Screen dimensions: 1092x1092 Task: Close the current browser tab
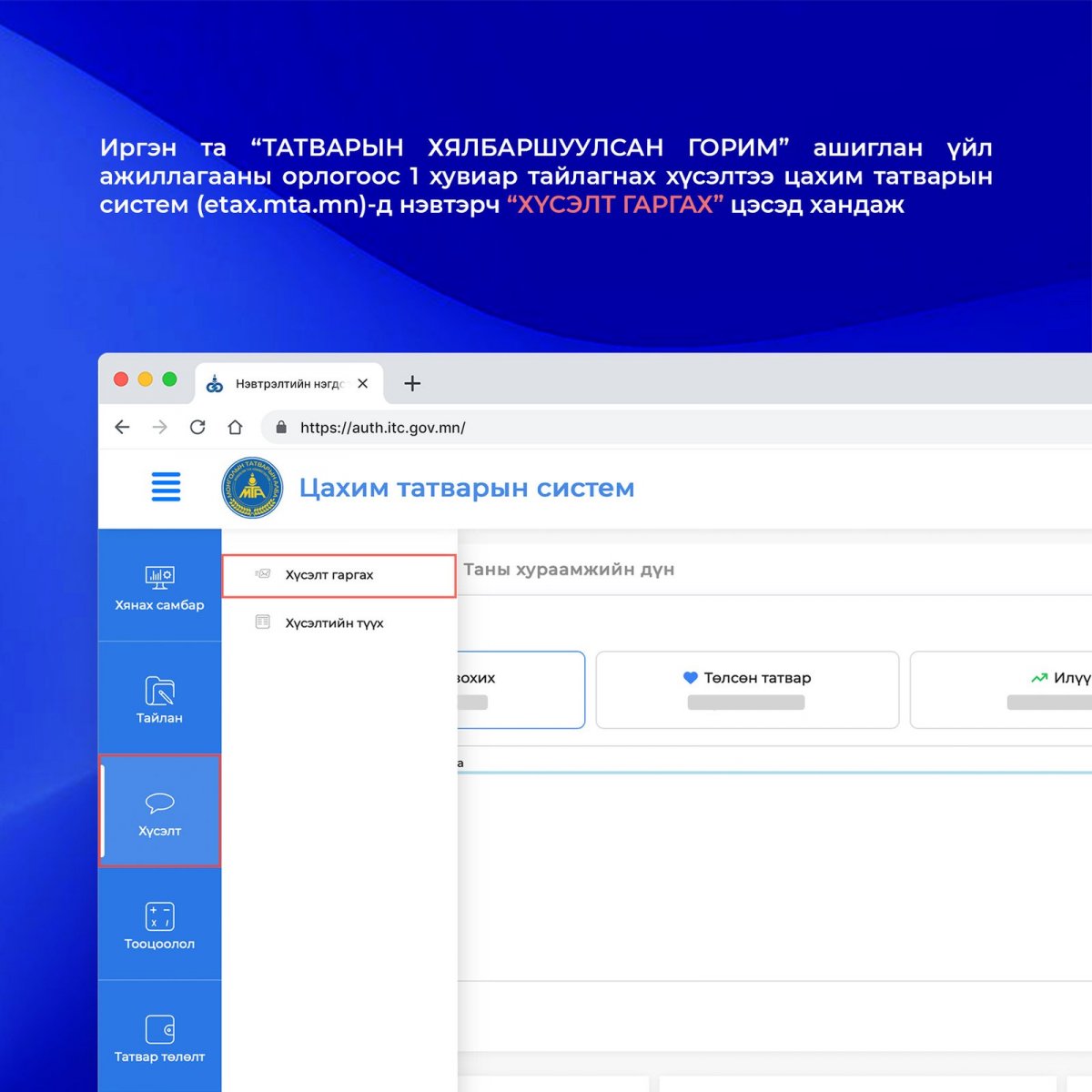coord(363,384)
